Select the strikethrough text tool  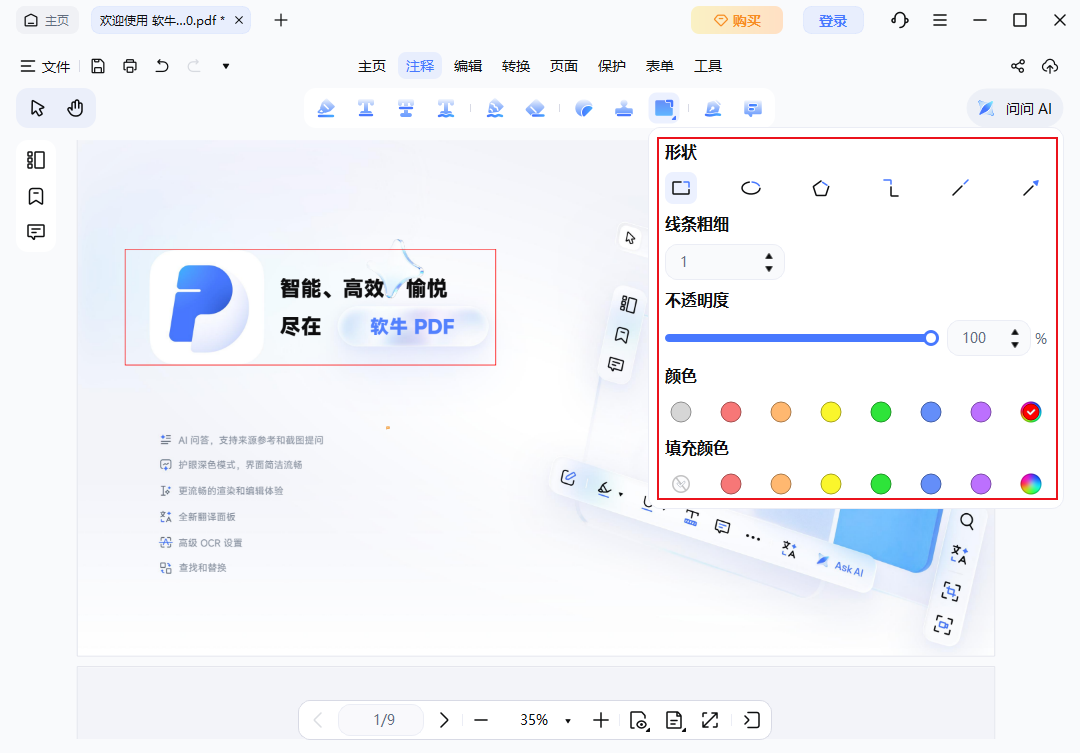tap(406, 108)
